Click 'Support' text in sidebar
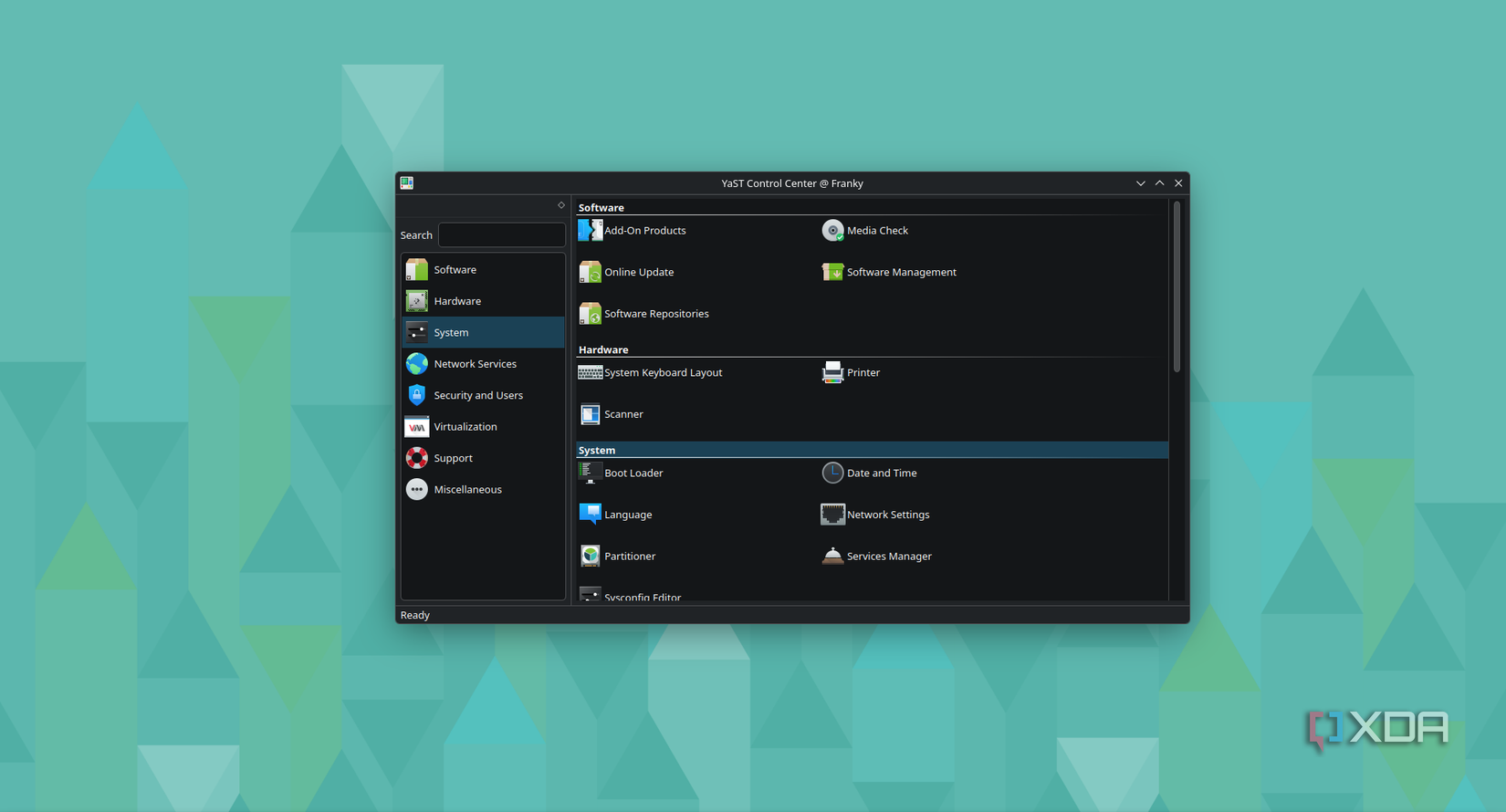This screenshot has width=1506, height=812. (454, 458)
